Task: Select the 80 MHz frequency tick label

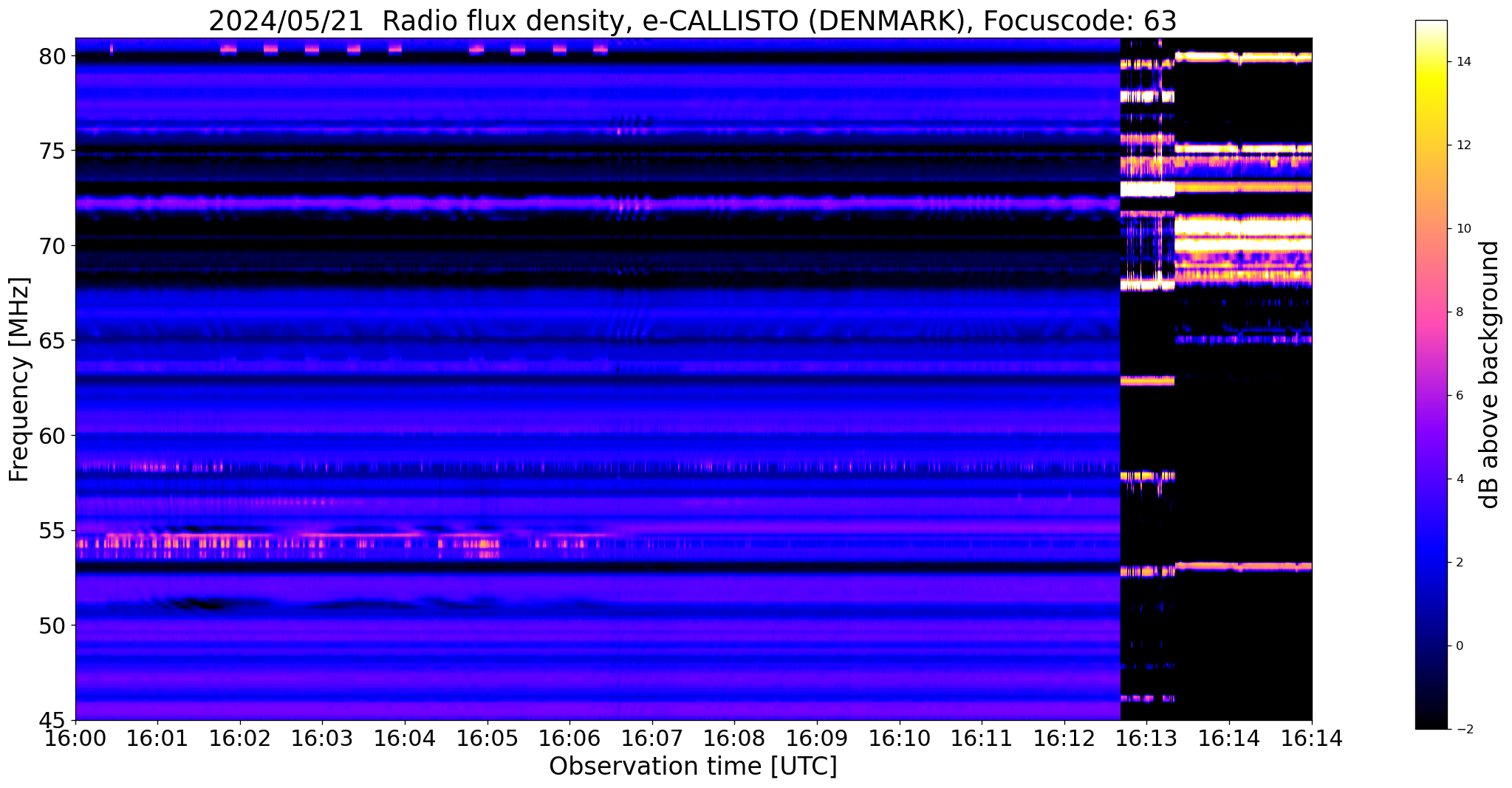Action: [x=53, y=56]
